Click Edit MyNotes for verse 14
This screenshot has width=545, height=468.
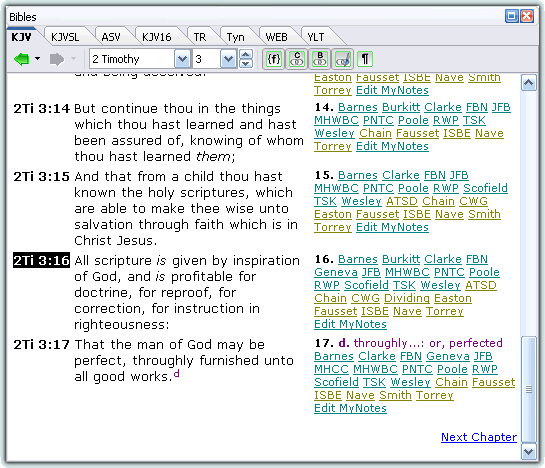(392, 146)
